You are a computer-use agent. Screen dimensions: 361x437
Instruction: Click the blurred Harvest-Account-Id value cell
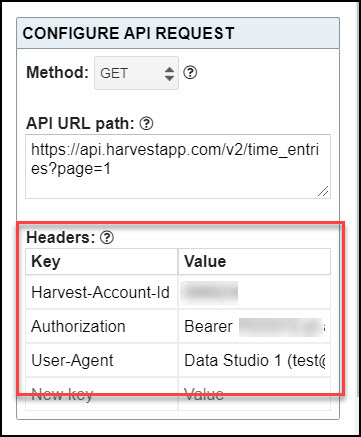(x=254, y=292)
